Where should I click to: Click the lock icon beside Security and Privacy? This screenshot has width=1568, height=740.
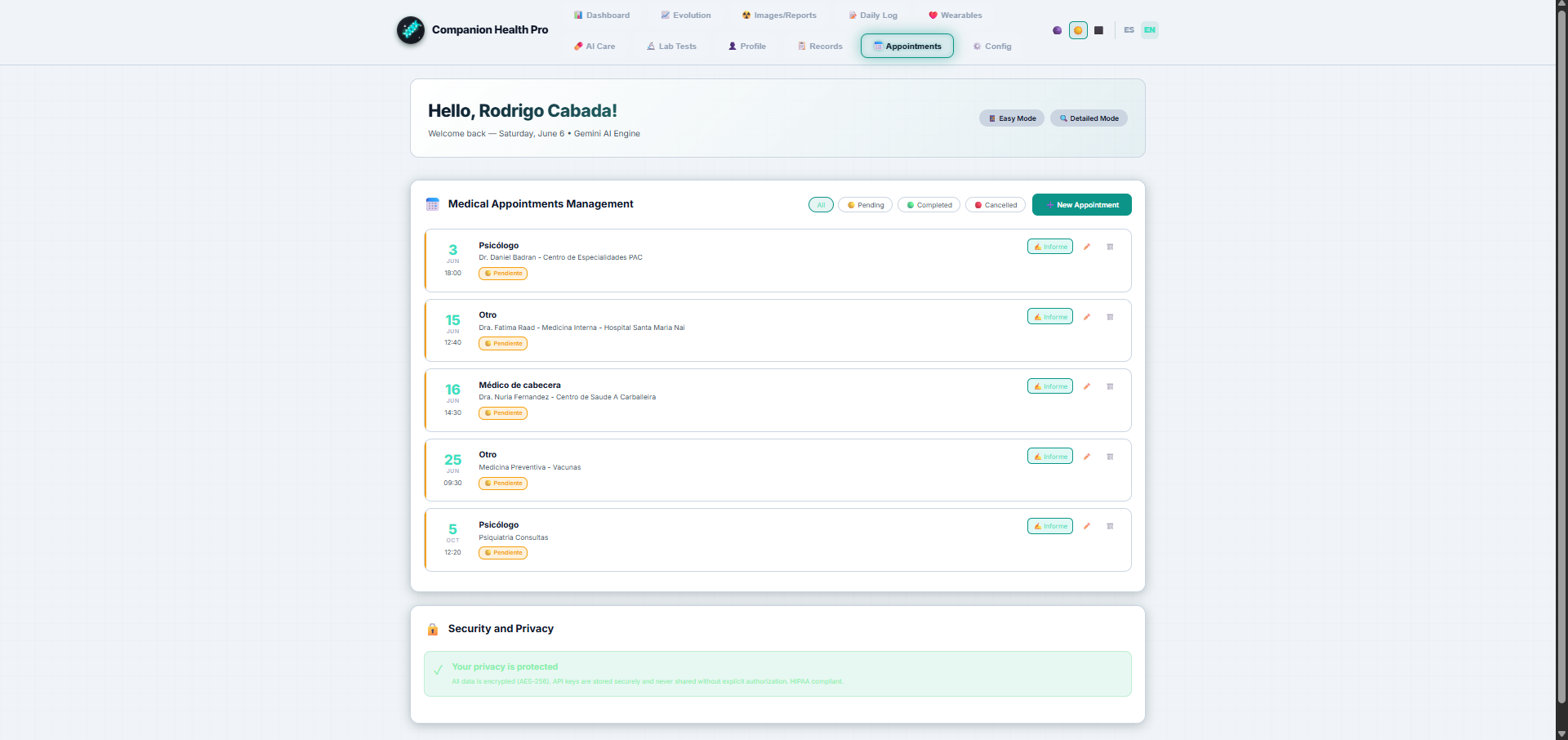pyautogui.click(x=433, y=629)
